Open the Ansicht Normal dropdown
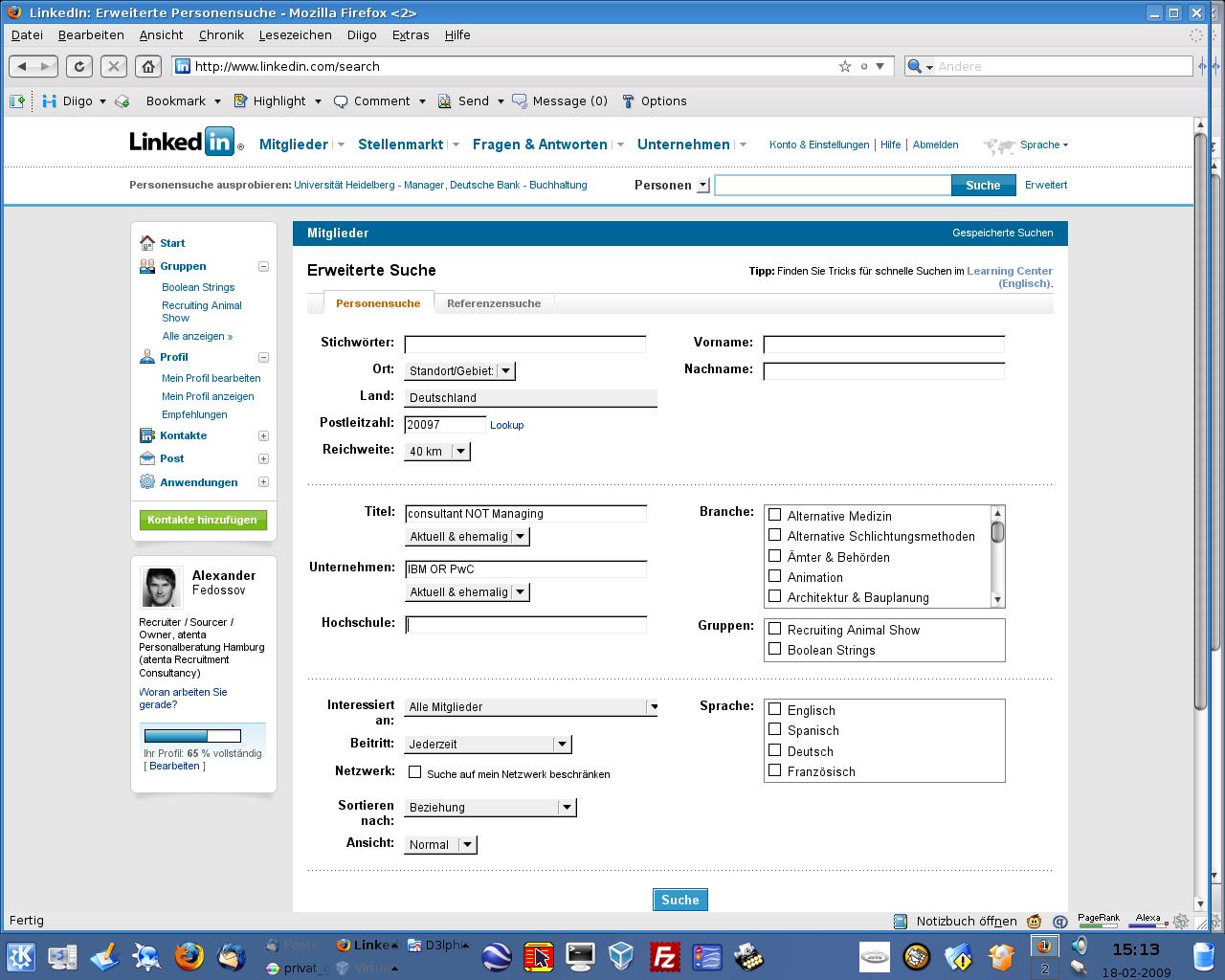This screenshot has width=1225, height=980. (440, 844)
